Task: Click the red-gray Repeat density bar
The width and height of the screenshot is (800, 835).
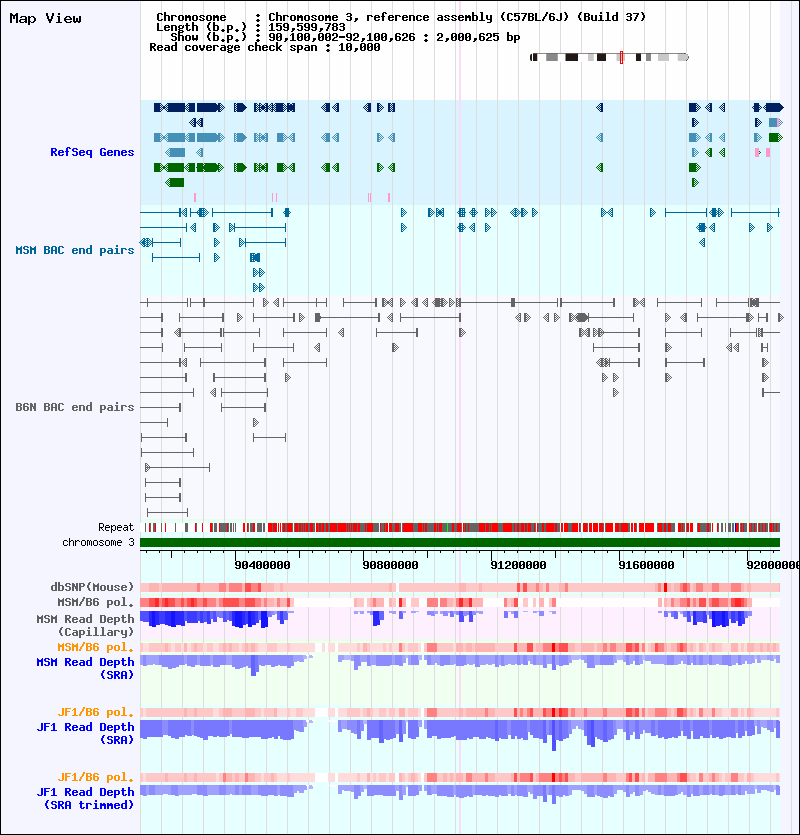Action: 460,528
